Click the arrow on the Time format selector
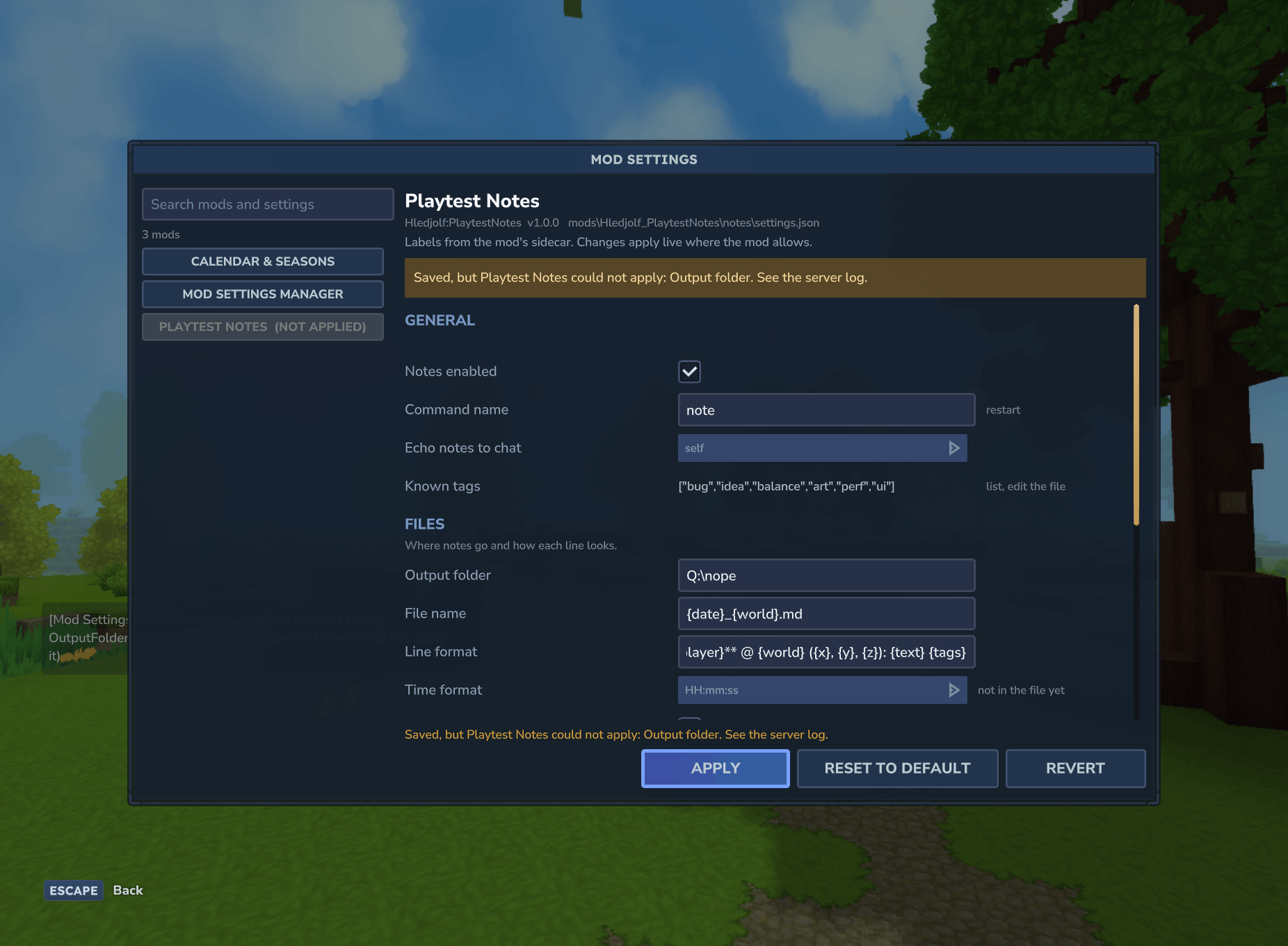 pyautogui.click(x=954, y=690)
